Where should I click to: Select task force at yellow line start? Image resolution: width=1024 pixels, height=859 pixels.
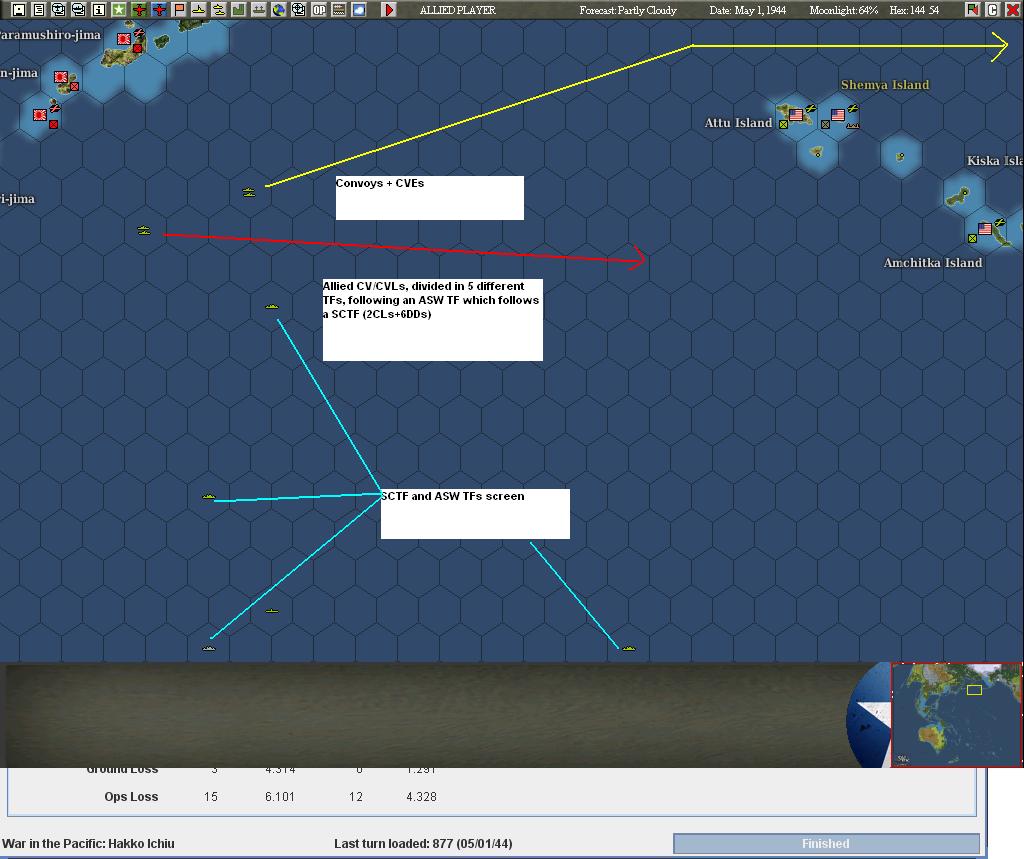click(249, 192)
